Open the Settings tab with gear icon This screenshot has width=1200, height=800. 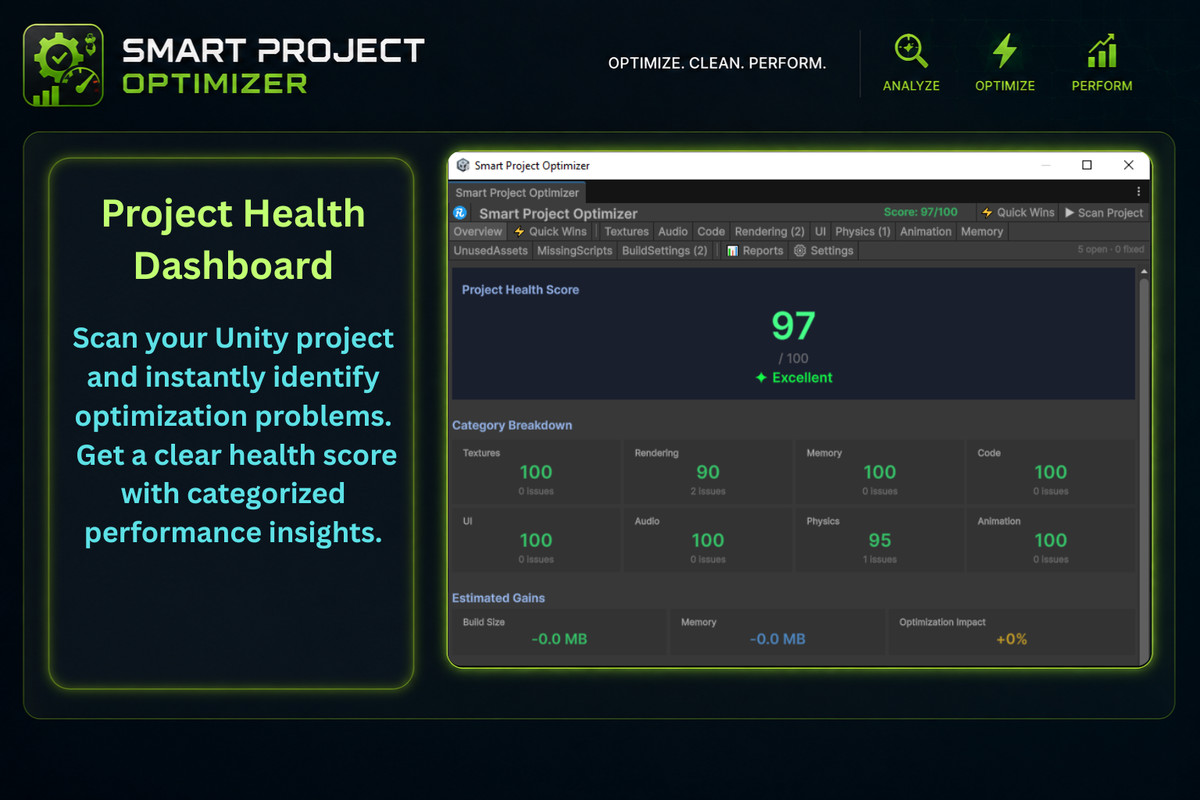click(824, 251)
